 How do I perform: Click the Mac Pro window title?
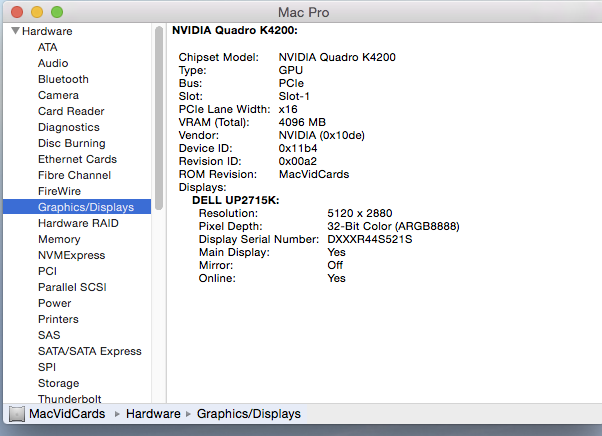[x=304, y=12]
